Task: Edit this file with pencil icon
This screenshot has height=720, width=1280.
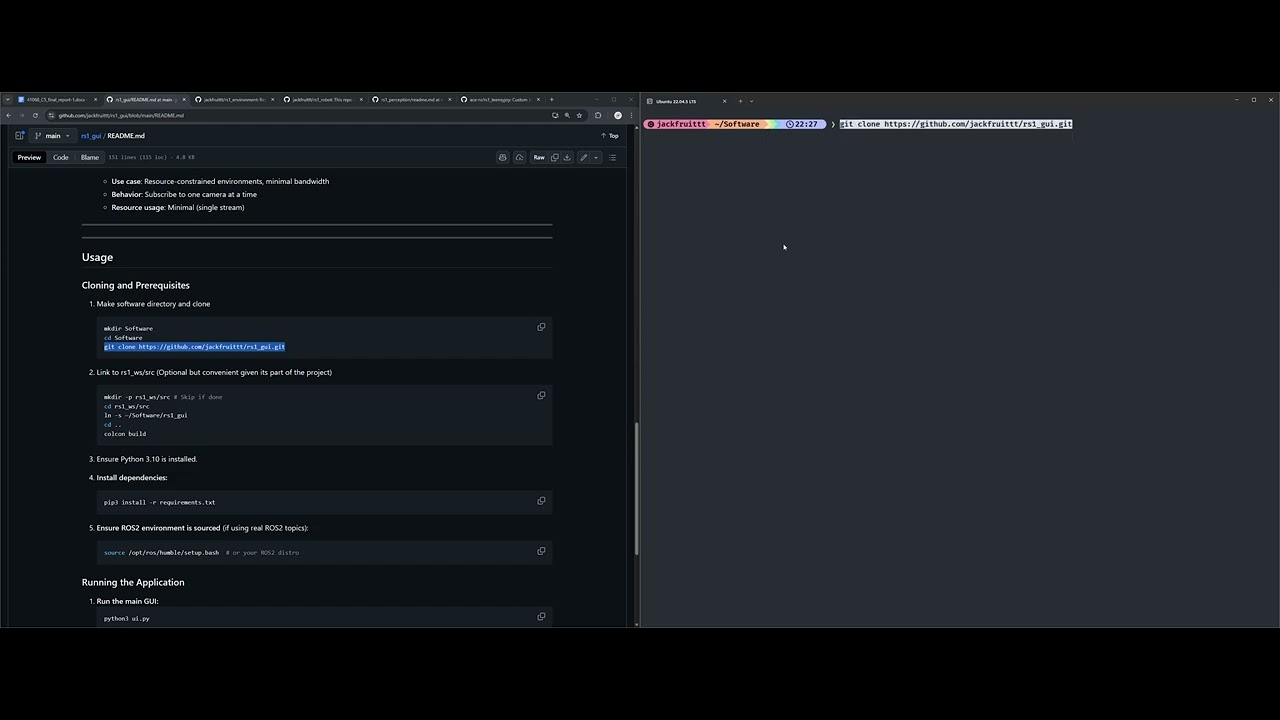Action: tap(584, 157)
